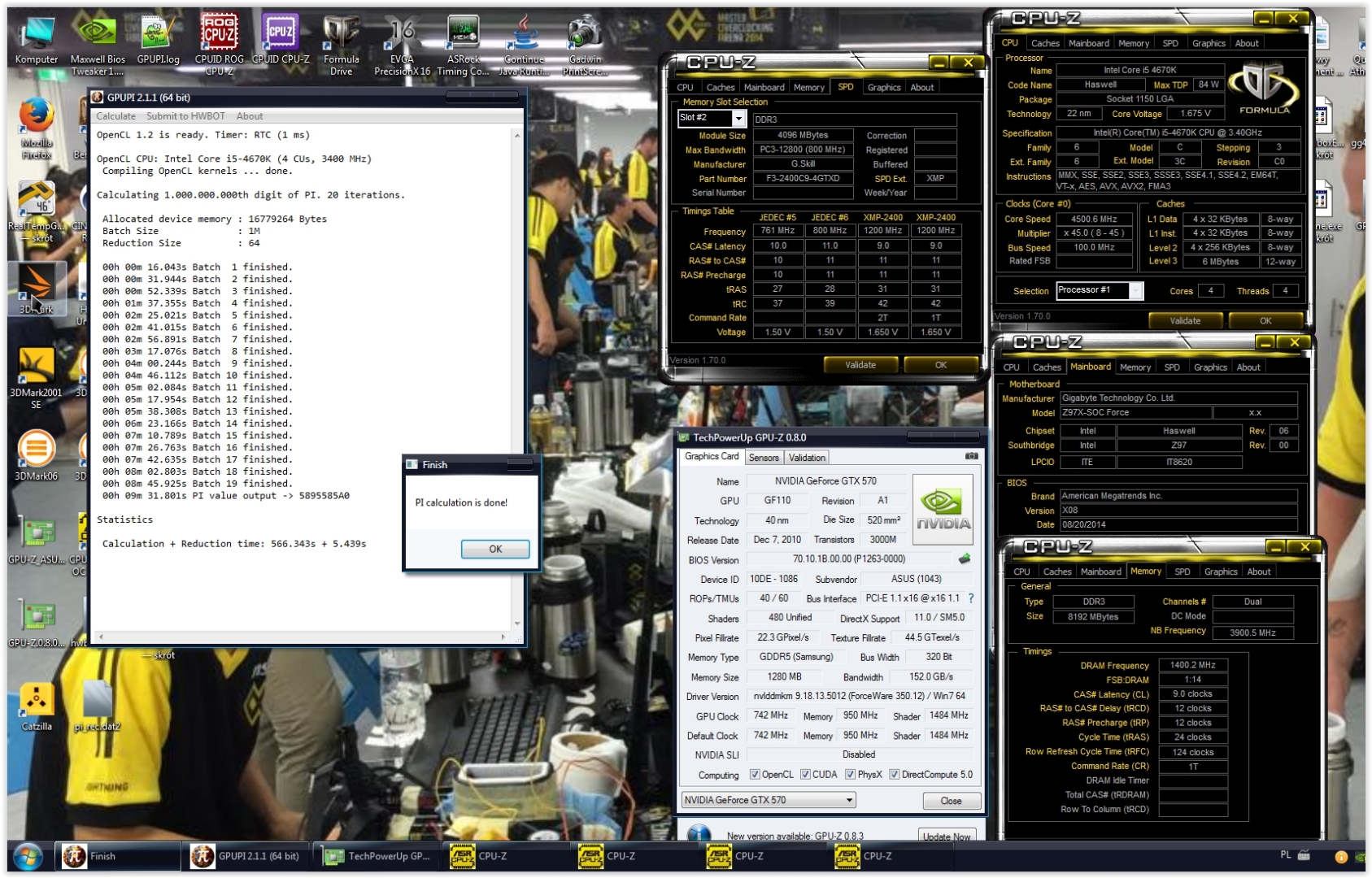Image resolution: width=1372 pixels, height=878 pixels.
Task: Launch 3DMark2001 SE desktop icon
Action: tap(36, 378)
